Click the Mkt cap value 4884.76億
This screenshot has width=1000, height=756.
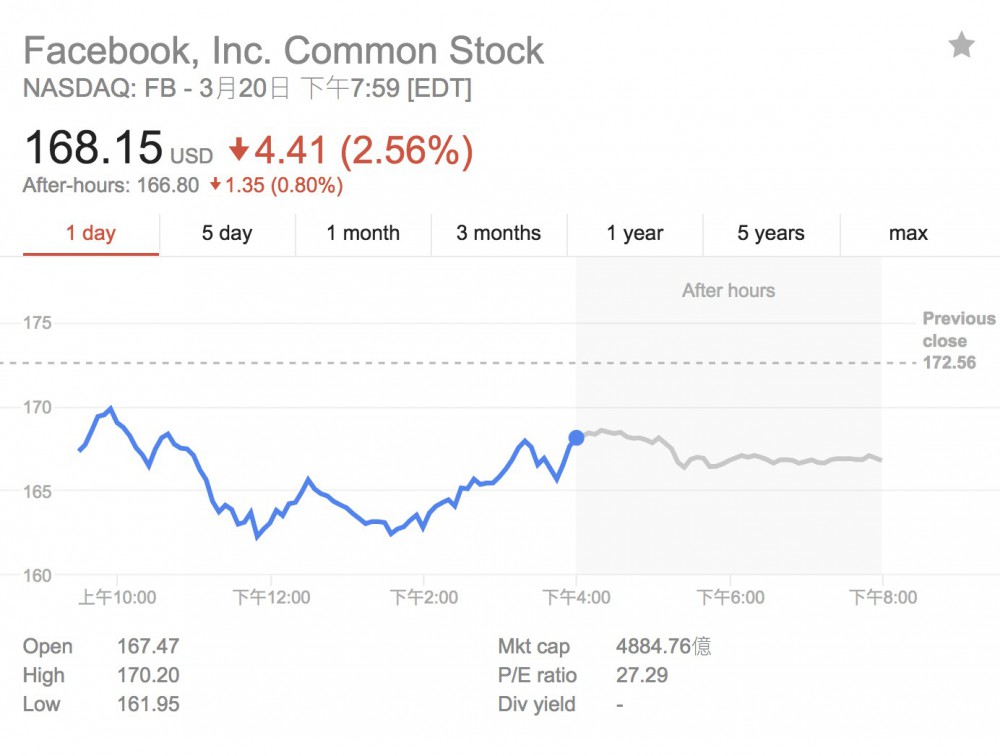point(663,647)
